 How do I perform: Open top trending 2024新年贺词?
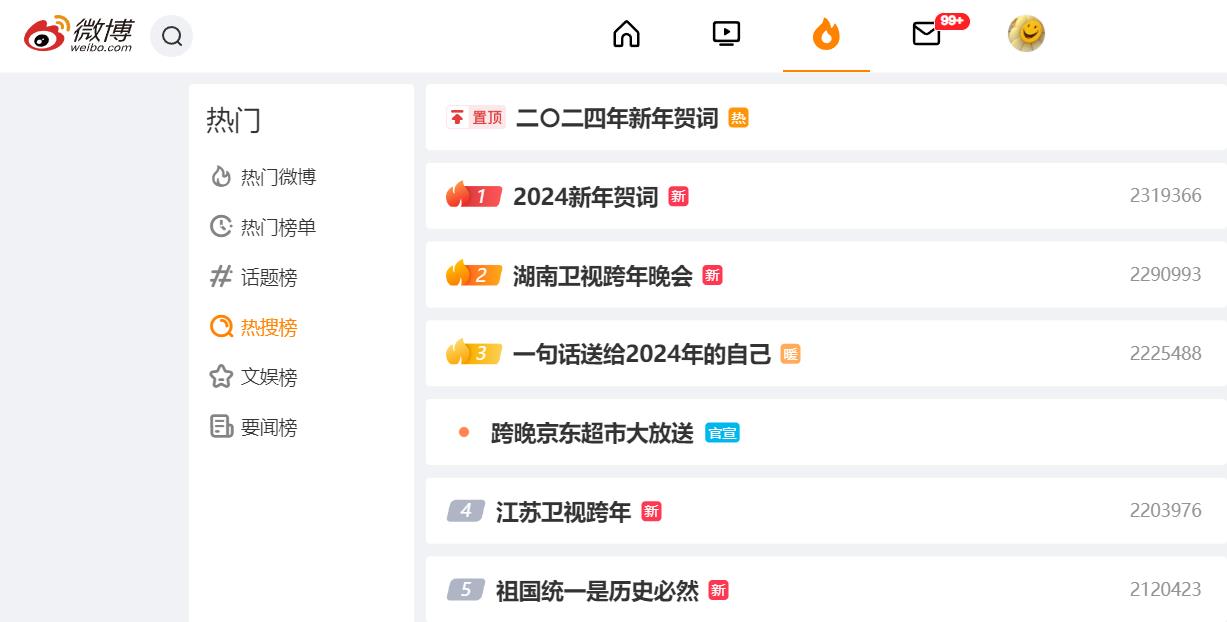pyautogui.click(x=585, y=197)
